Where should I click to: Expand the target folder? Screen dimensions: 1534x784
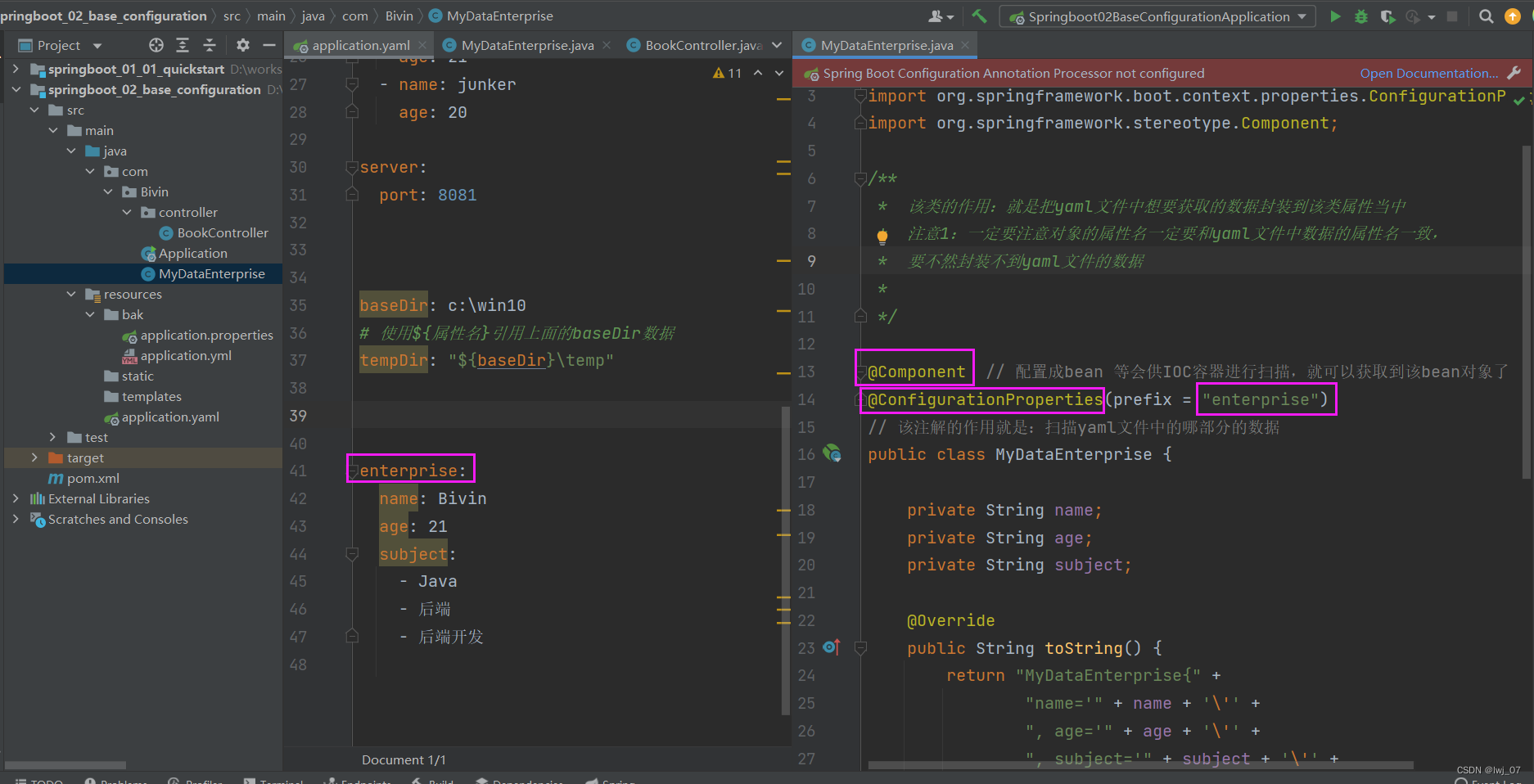34,457
